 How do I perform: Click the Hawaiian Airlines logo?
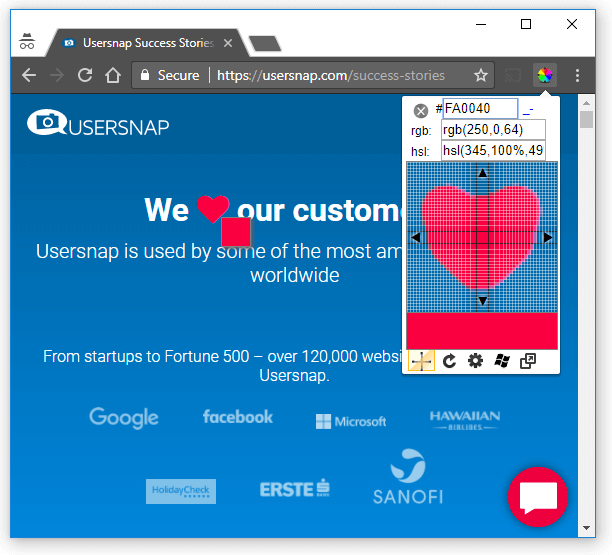pos(464,420)
